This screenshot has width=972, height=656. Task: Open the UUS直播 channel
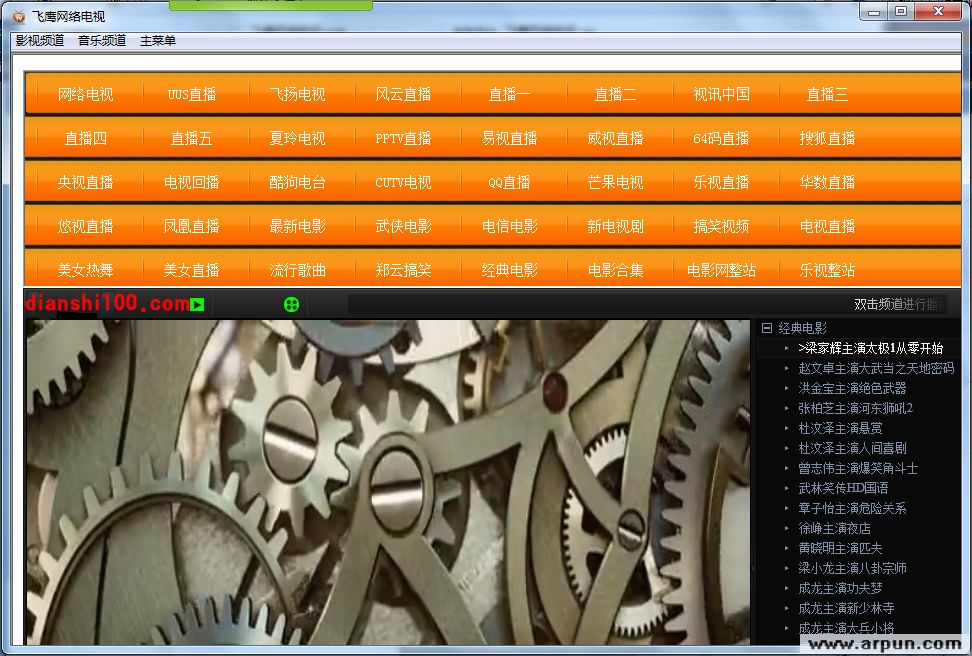pos(192,94)
